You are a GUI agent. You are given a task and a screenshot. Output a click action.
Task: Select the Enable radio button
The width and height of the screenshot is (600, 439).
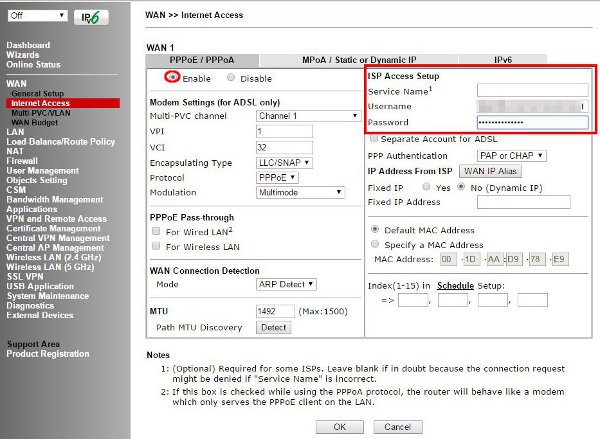tap(173, 77)
